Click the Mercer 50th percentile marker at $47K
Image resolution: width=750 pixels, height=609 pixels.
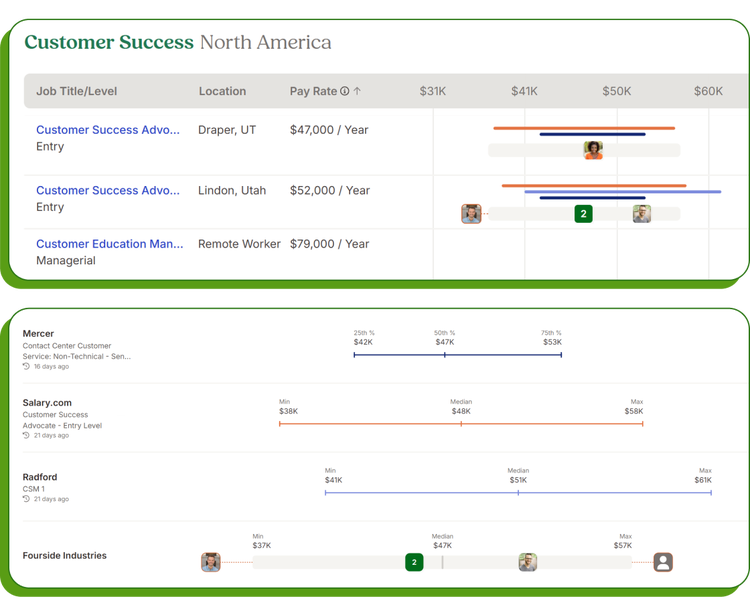pyautogui.click(x=444, y=354)
